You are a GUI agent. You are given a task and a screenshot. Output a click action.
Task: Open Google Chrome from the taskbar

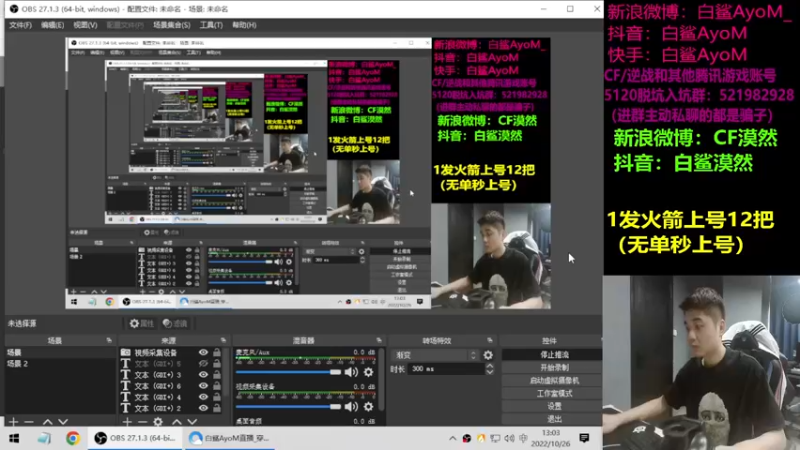(73, 438)
